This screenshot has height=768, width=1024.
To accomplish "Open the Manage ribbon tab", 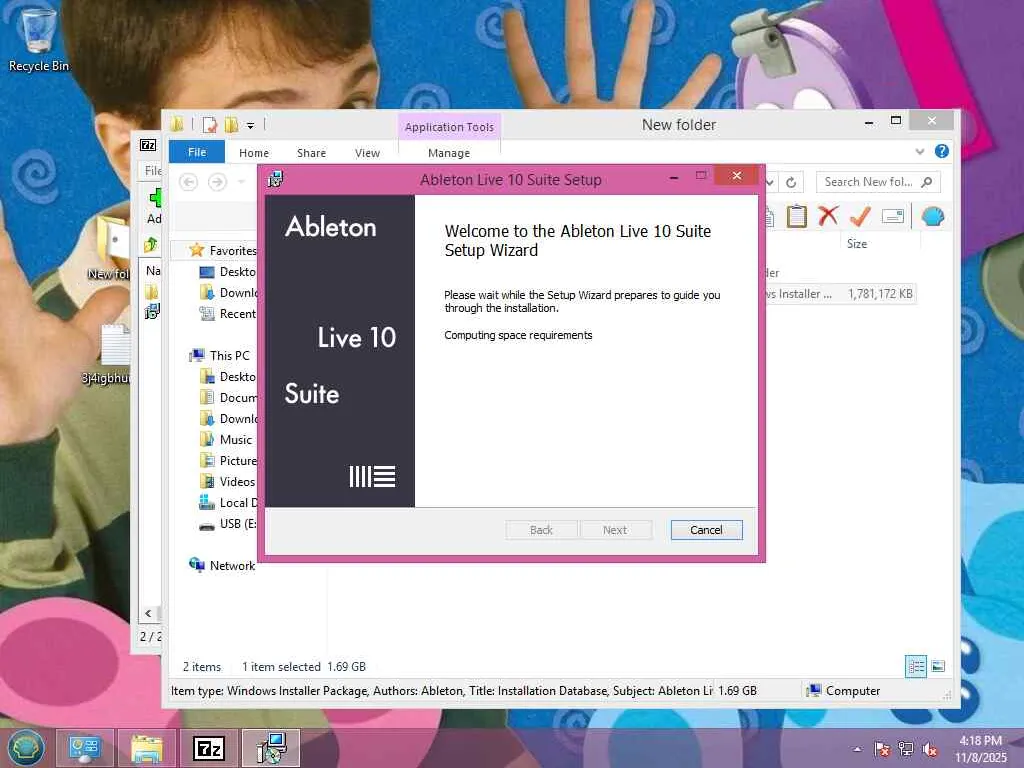I will tap(449, 153).
